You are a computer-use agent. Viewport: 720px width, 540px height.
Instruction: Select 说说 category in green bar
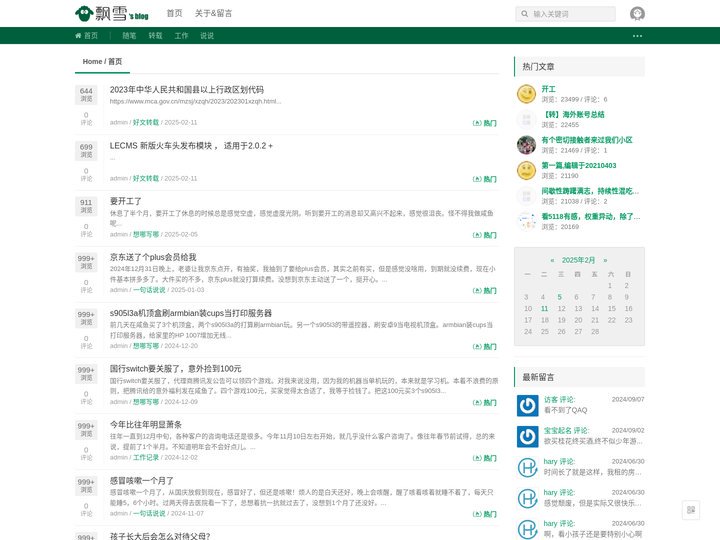coord(207,36)
